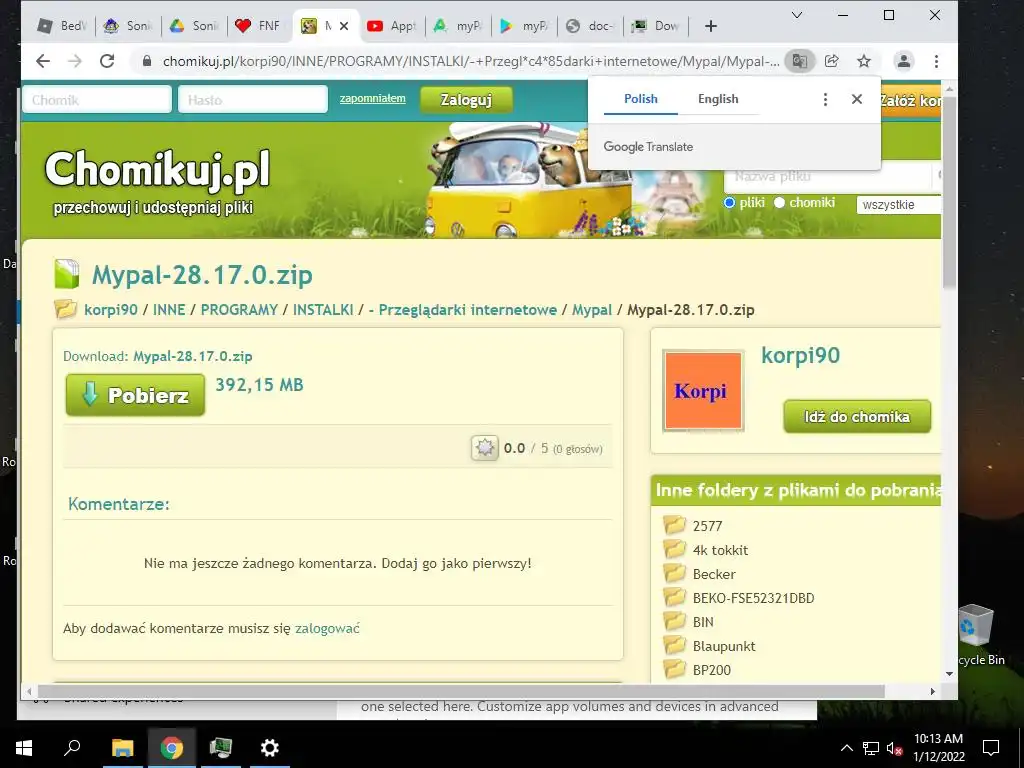Open Settings gear in taskbar

(269, 748)
